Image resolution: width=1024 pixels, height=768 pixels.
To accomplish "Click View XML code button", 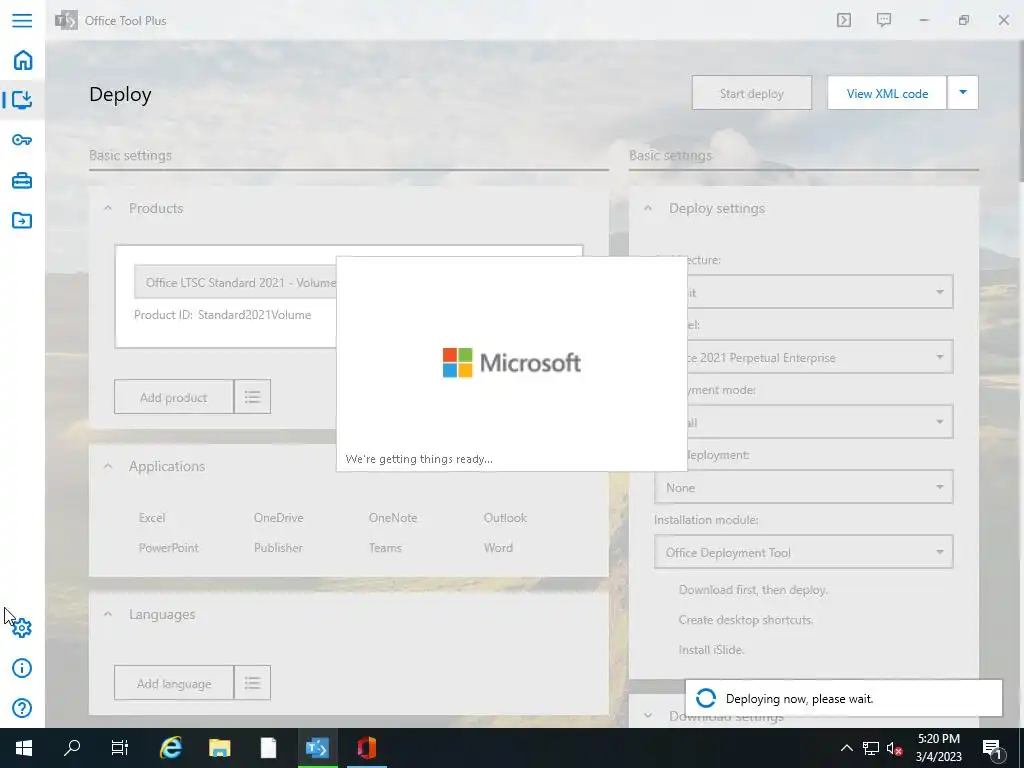I will click(x=887, y=93).
